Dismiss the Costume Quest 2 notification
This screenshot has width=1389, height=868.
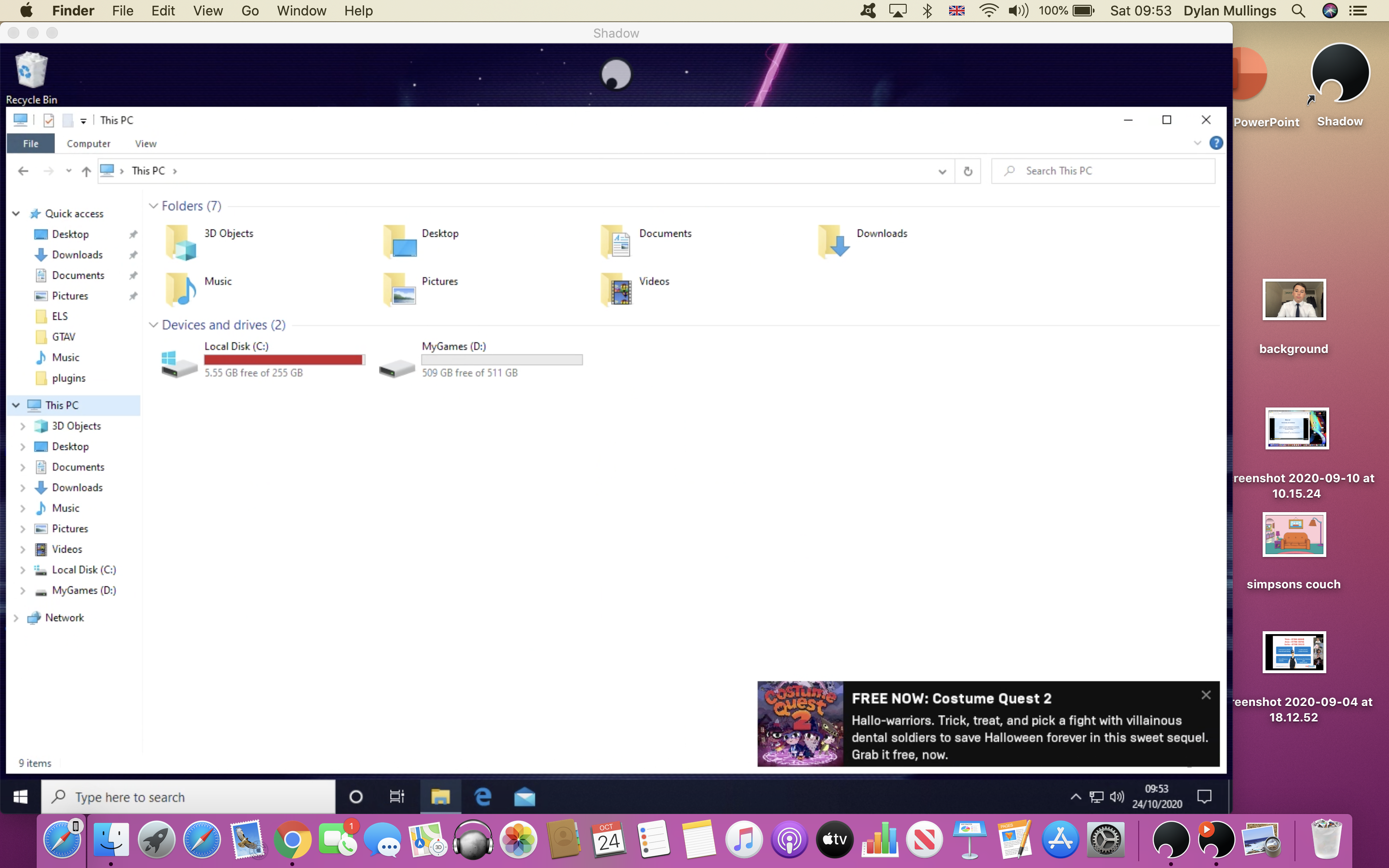[1206, 695]
